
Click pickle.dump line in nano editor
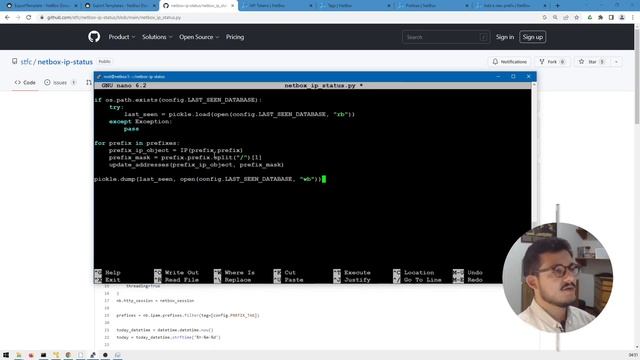point(208,179)
